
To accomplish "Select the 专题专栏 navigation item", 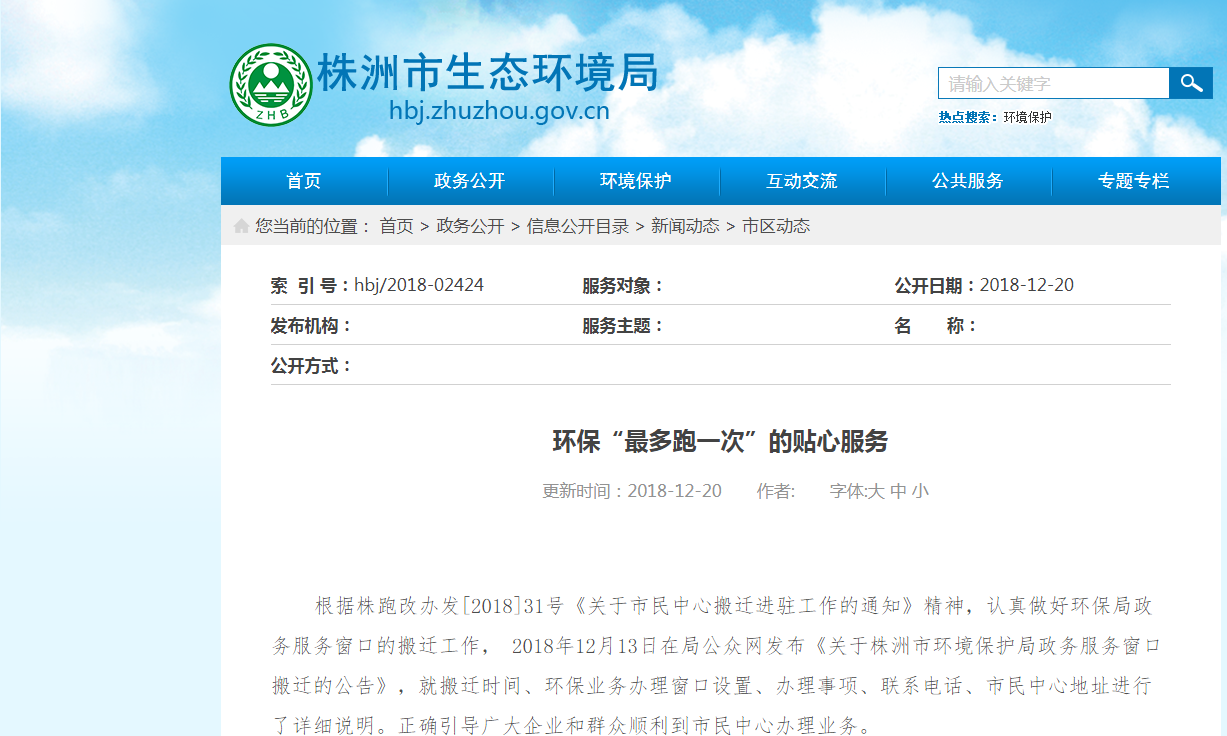I will tap(1134, 181).
